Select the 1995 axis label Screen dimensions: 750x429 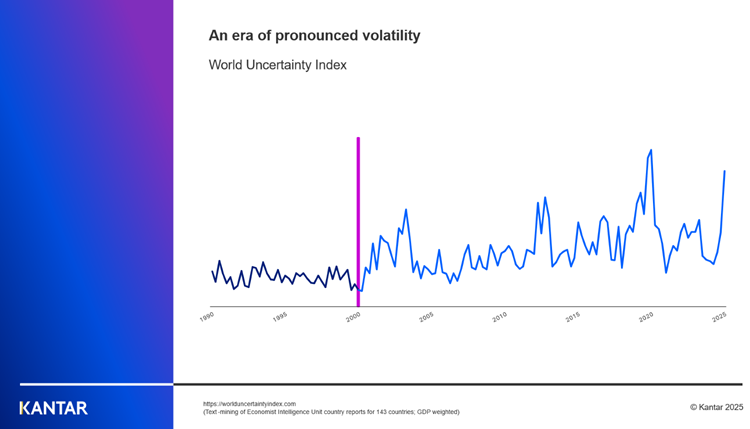point(281,316)
